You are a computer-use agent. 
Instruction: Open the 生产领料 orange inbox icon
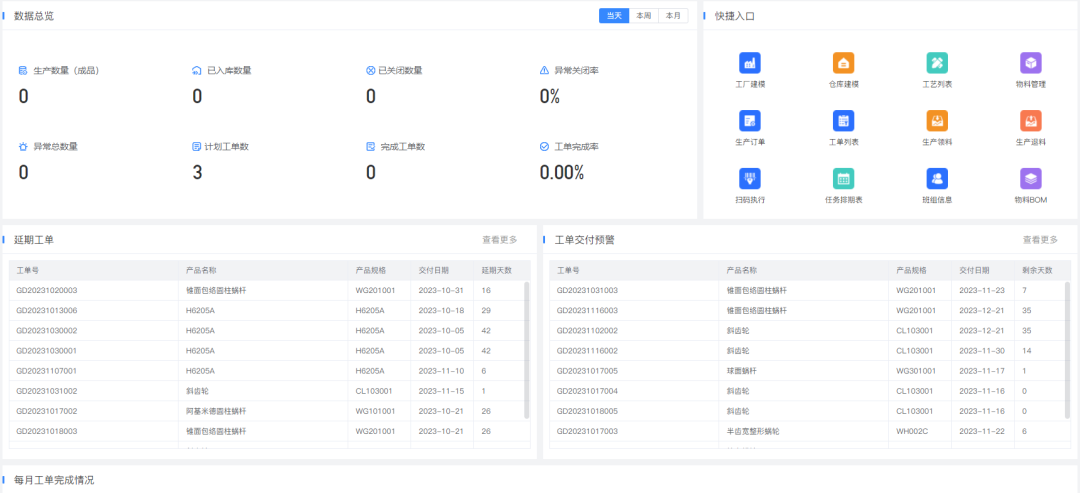[937, 120]
